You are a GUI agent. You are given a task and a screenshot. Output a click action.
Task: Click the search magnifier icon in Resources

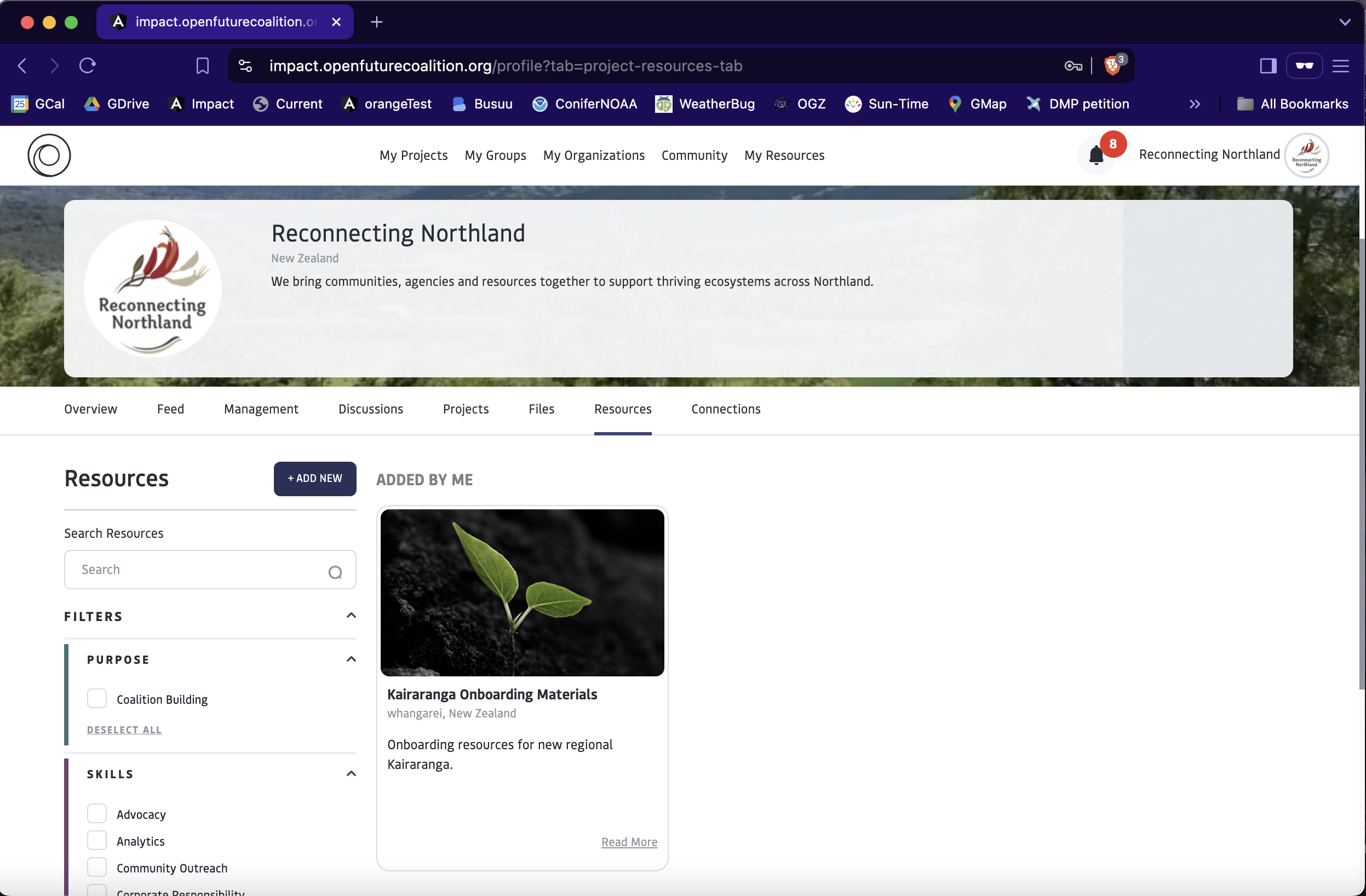(335, 572)
